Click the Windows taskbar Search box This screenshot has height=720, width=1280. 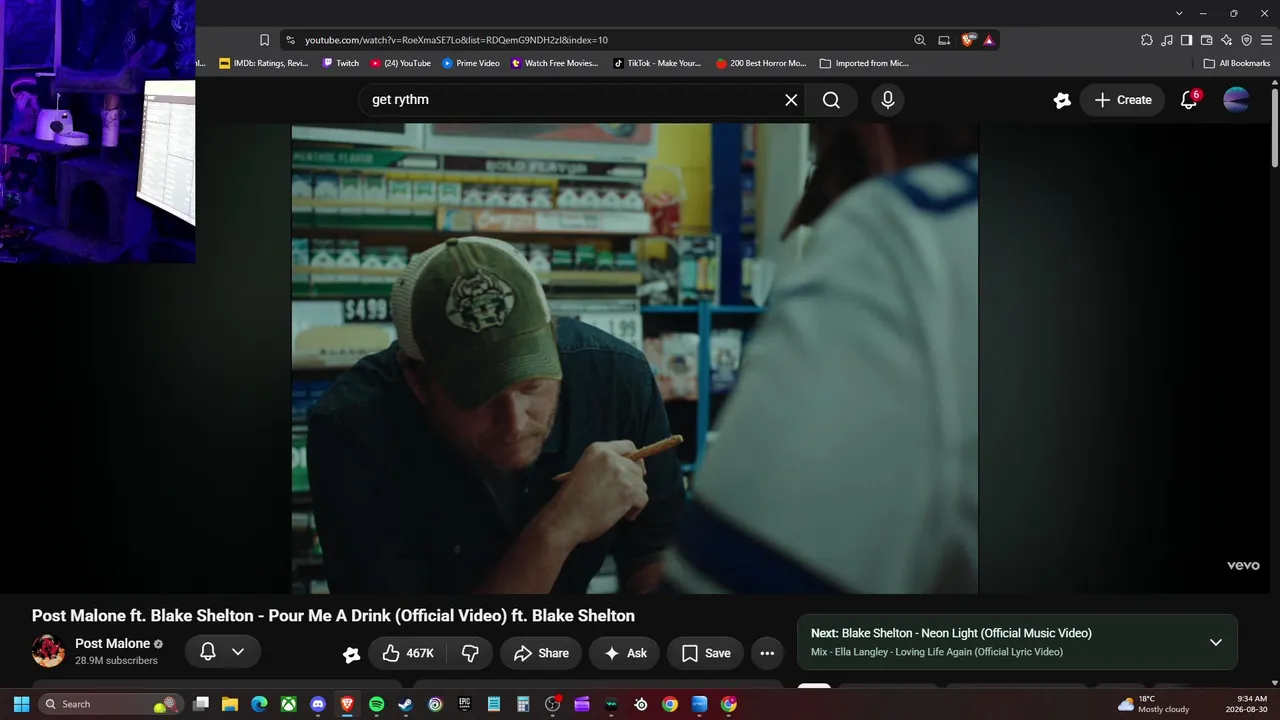coord(112,704)
